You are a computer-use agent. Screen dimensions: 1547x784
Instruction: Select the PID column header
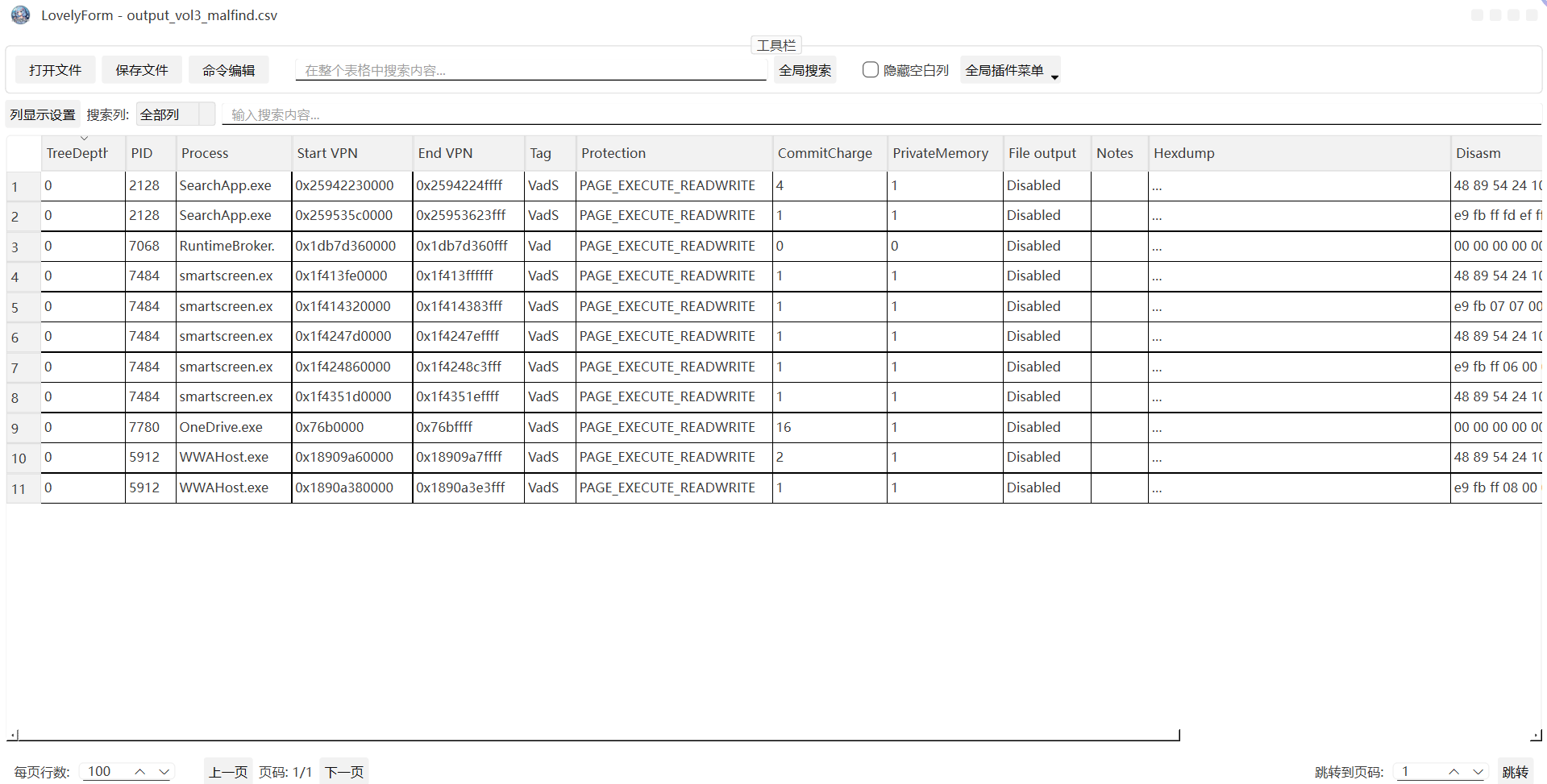click(151, 153)
